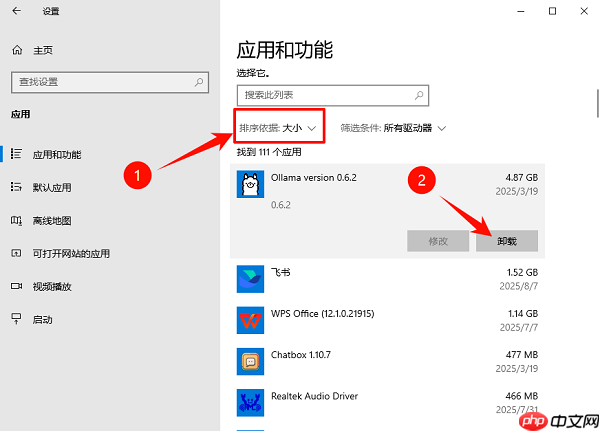Viewport: 600px width, 431px height.
Task: Click the WPS Office app icon
Action: [x=250, y=320]
